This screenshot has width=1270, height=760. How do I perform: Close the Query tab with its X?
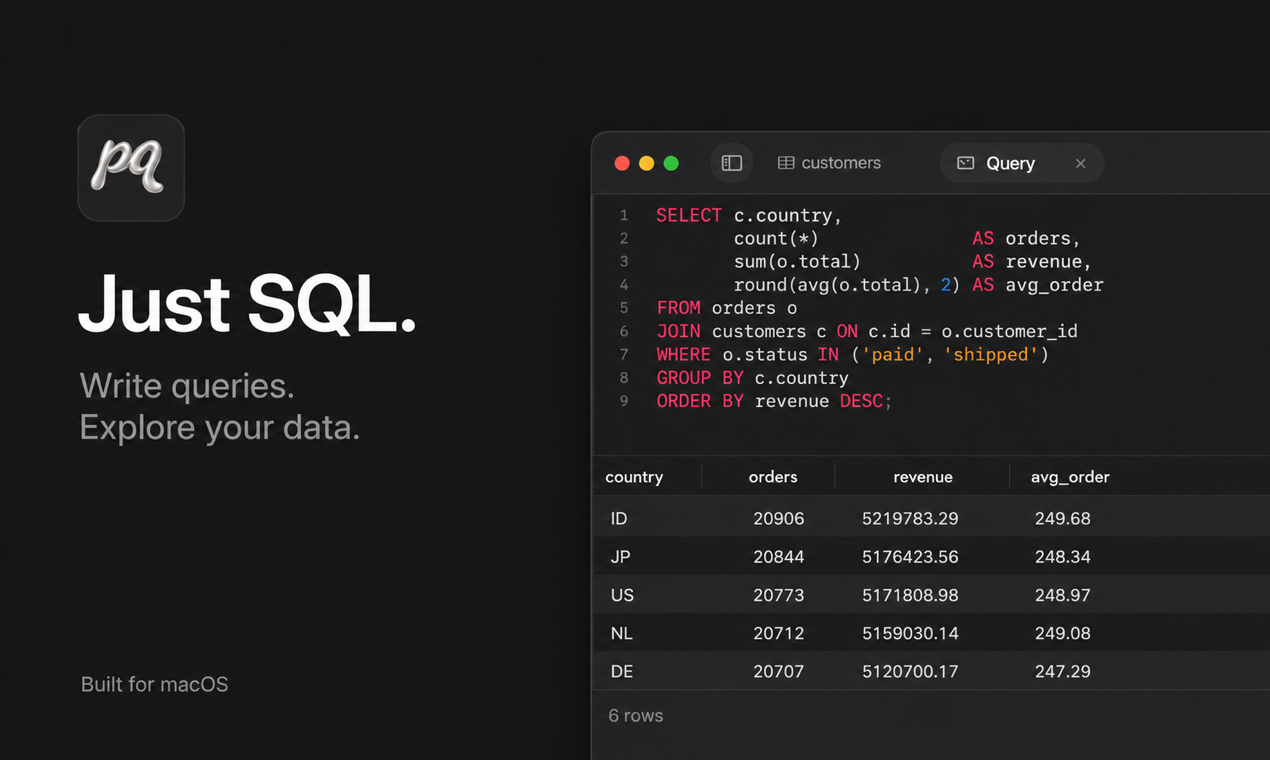pos(1080,163)
